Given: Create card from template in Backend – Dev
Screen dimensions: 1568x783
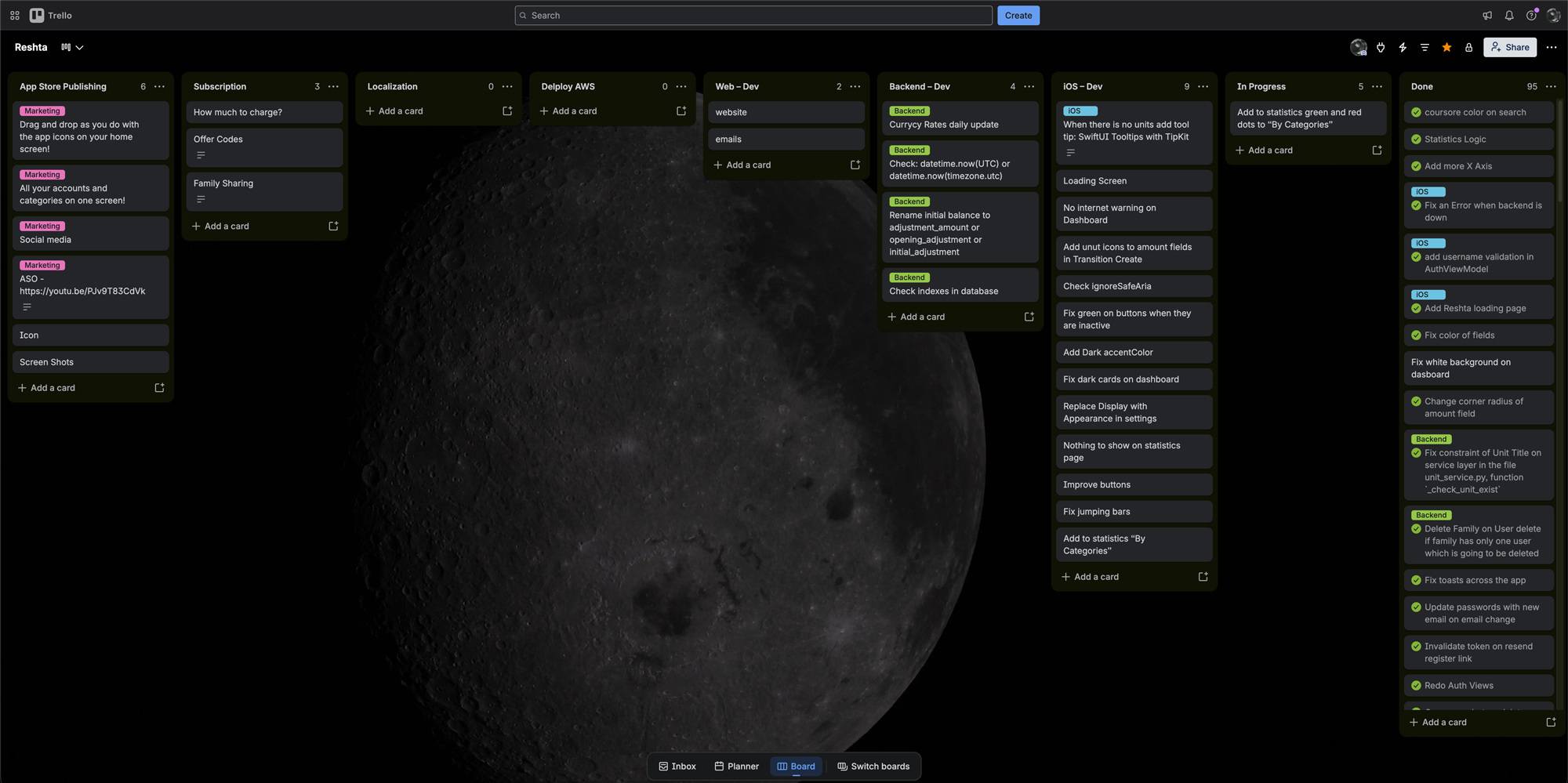Looking at the screenshot, I should 1029,317.
